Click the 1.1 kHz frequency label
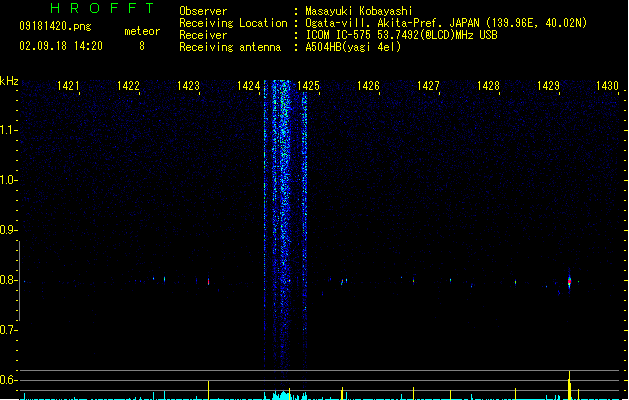The image size is (629, 400). point(8,130)
